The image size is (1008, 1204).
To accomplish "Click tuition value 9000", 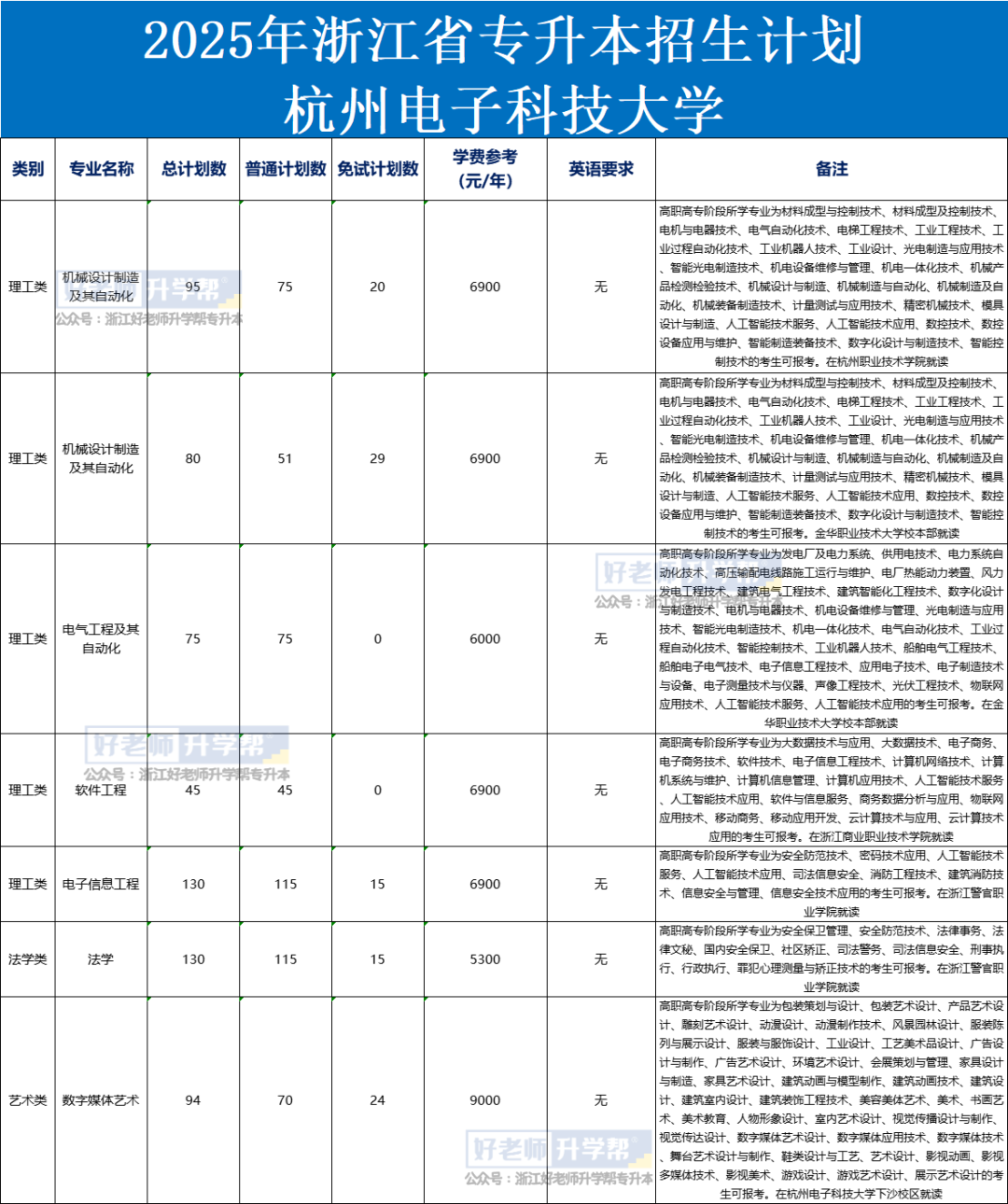I will coord(485,1100).
